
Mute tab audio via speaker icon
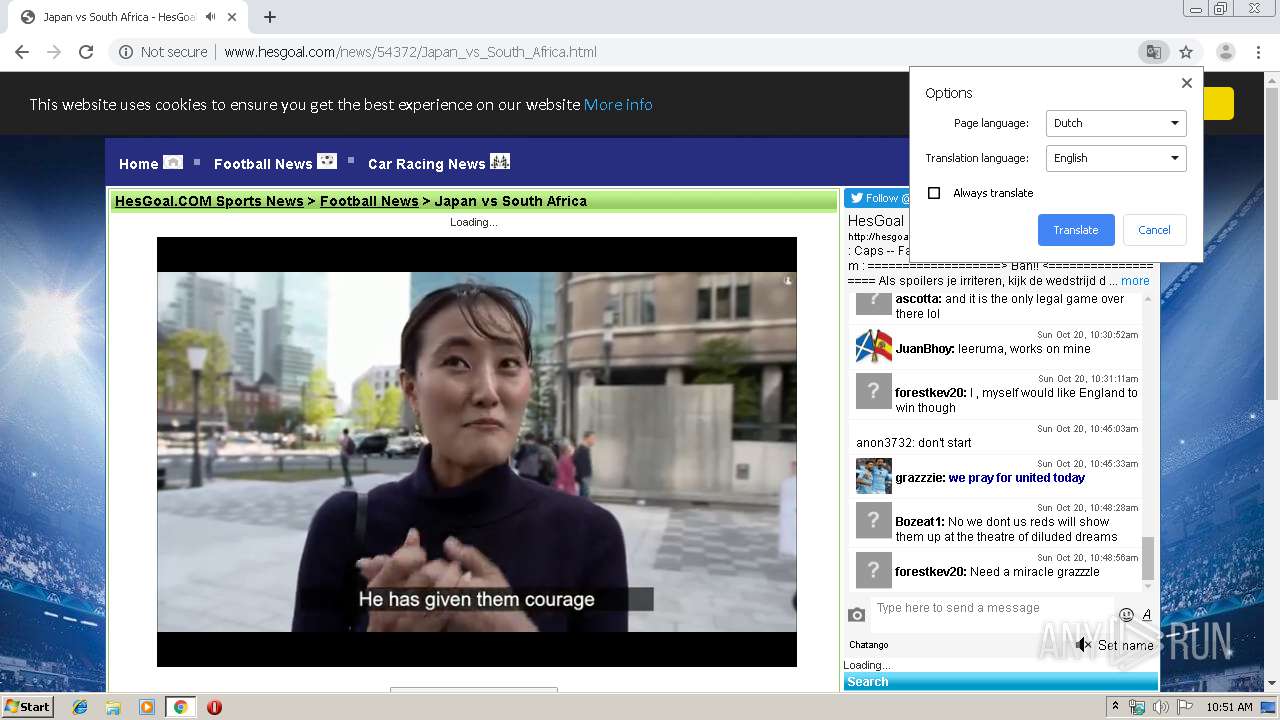pos(211,17)
